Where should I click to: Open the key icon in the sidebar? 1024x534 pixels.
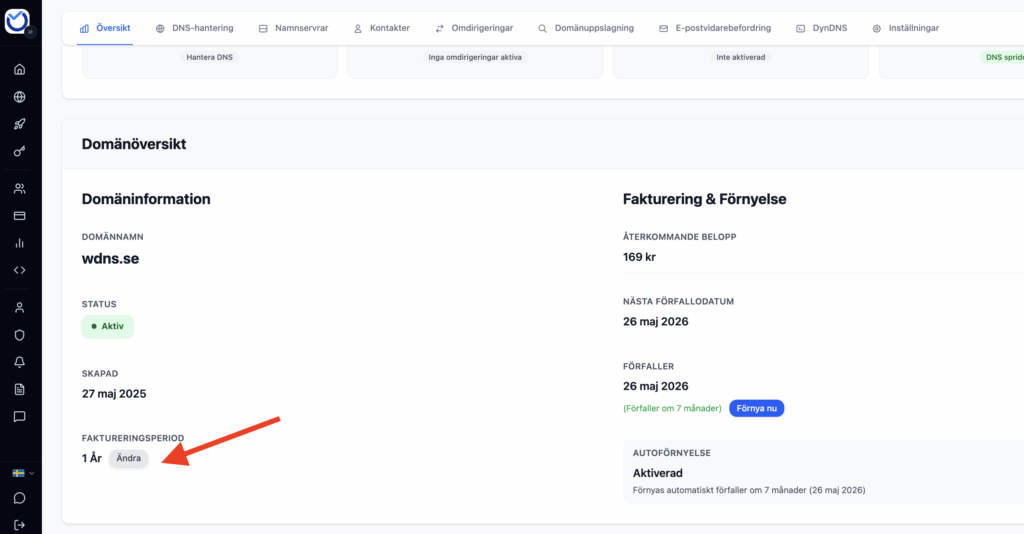coord(19,152)
